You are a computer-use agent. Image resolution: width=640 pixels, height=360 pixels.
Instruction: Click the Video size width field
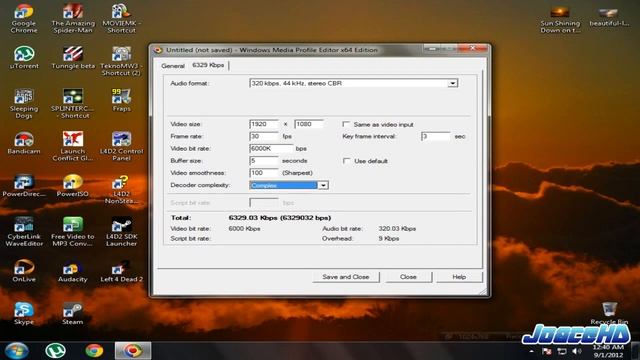click(x=264, y=124)
